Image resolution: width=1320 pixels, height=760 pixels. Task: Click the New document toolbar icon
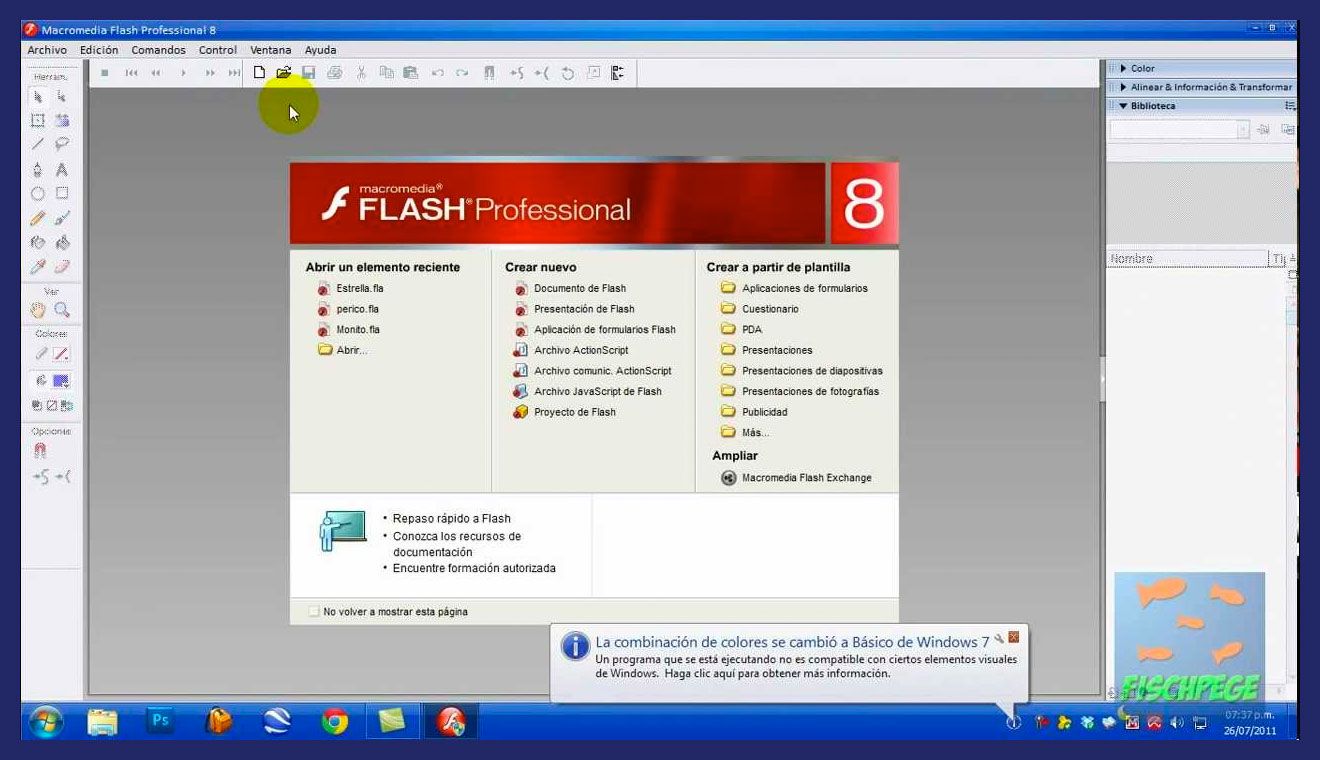point(259,72)
